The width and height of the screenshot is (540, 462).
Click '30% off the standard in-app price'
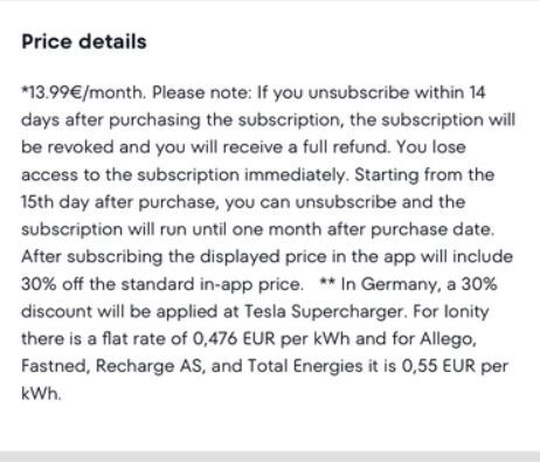pyautogui.click(x=162, y=285)
